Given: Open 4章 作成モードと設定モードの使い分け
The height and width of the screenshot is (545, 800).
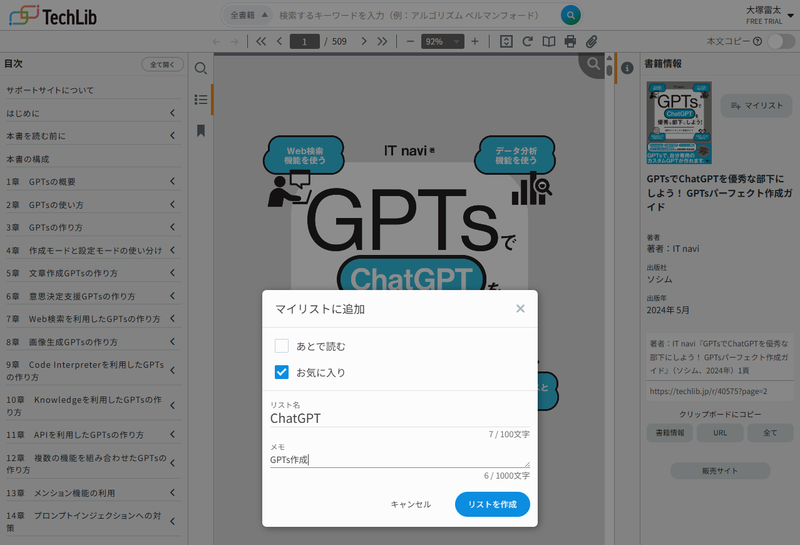Looking at the screenshot, I should (84, 251).
